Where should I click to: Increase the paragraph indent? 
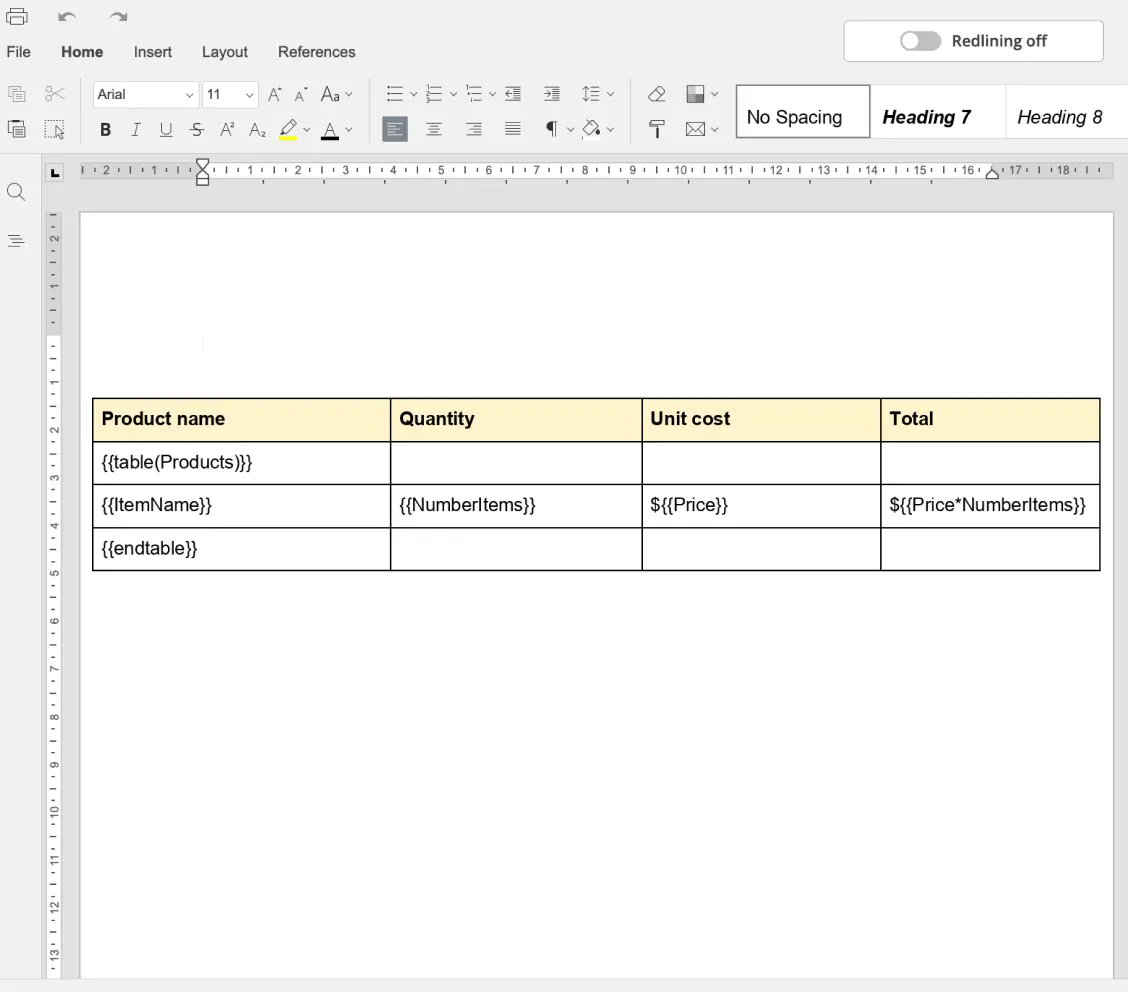(x=551, y=93)
